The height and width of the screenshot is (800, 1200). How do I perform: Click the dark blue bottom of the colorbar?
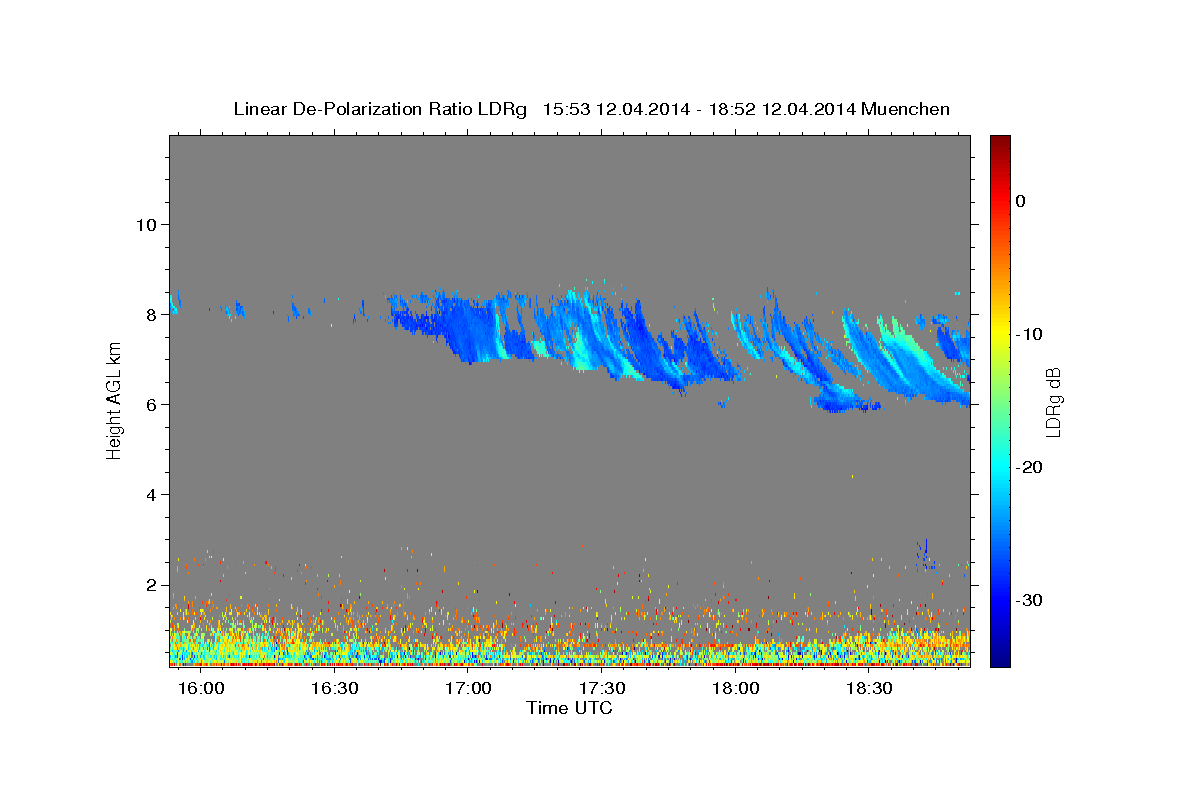click(1000, 655)
